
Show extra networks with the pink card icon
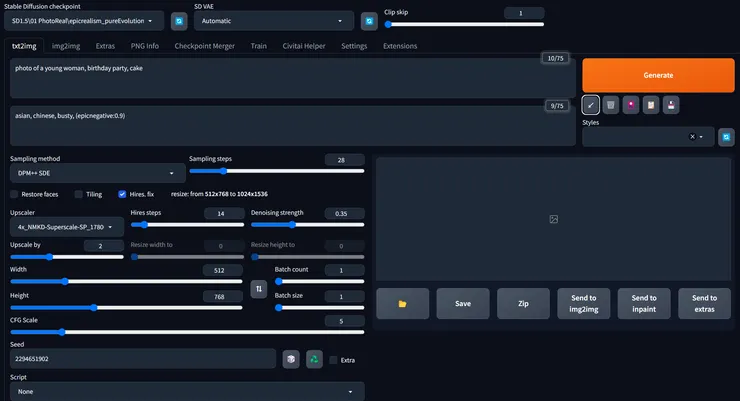[x=631, y=105]
